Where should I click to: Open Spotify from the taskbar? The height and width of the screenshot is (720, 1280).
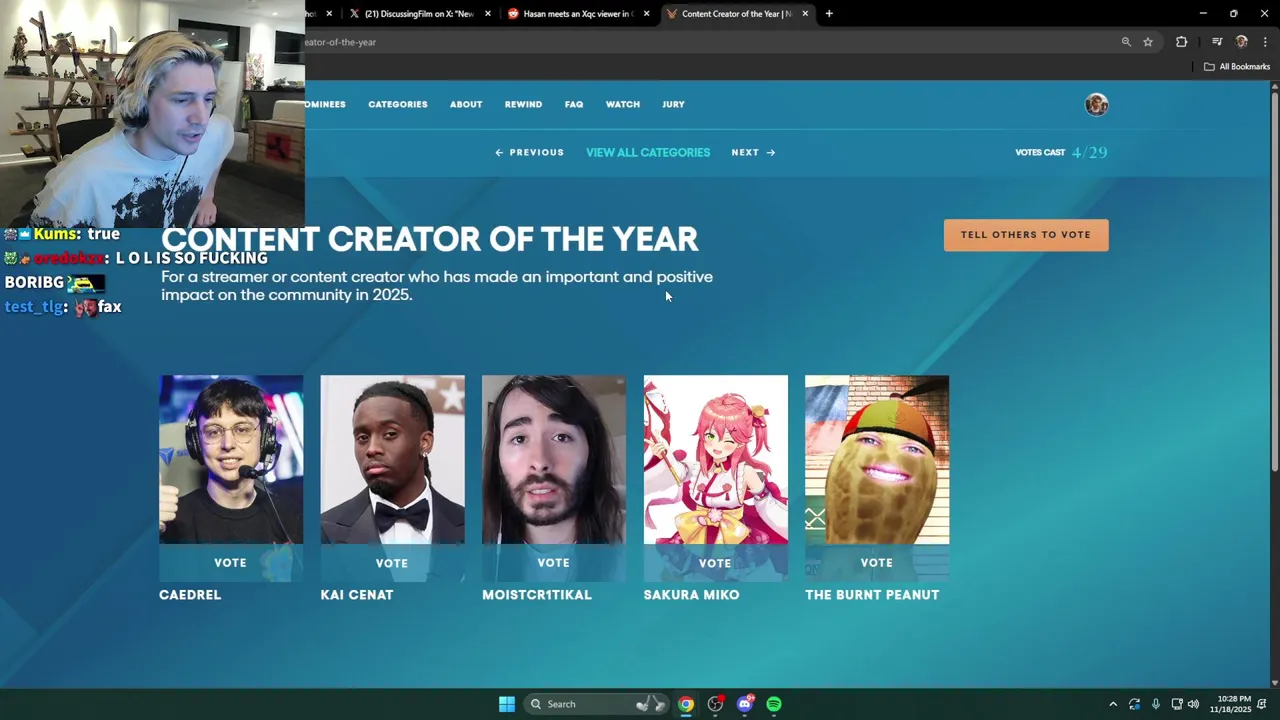pos(774,704)
